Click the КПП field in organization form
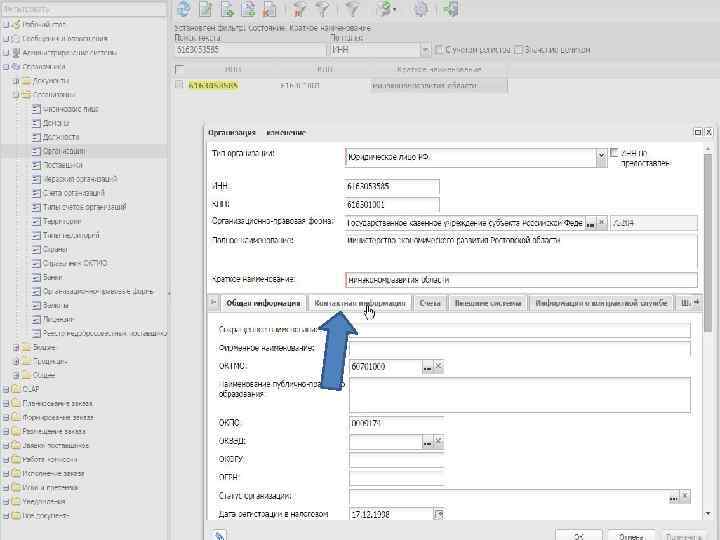The width and height of the screenshot is (720, 540). pyautogui.click(x=392, y=204)
